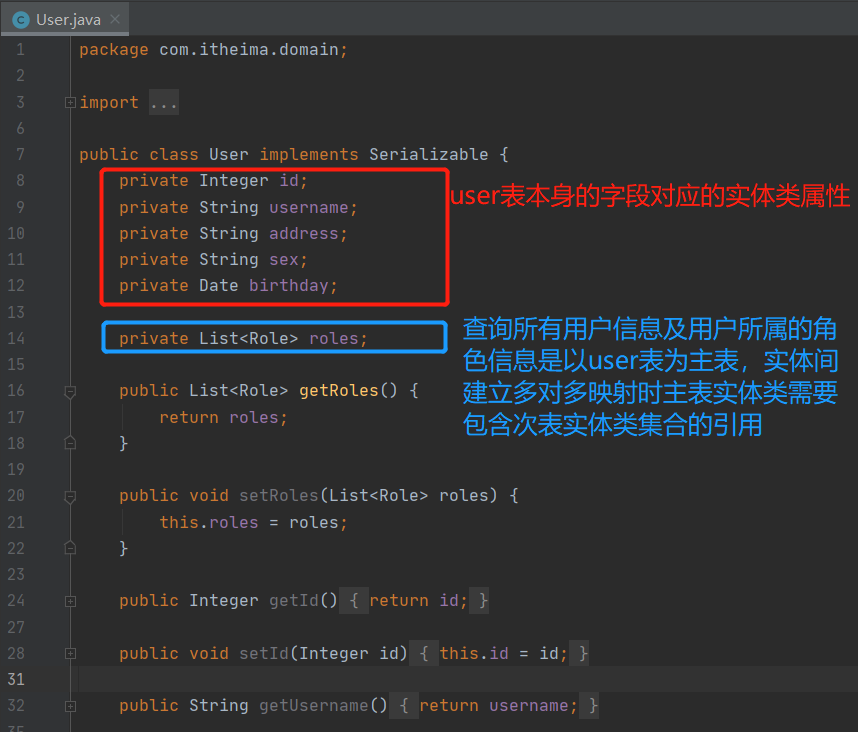Click the 'setRoles' method name
This screenshot has height=732, width=858.
279,496
